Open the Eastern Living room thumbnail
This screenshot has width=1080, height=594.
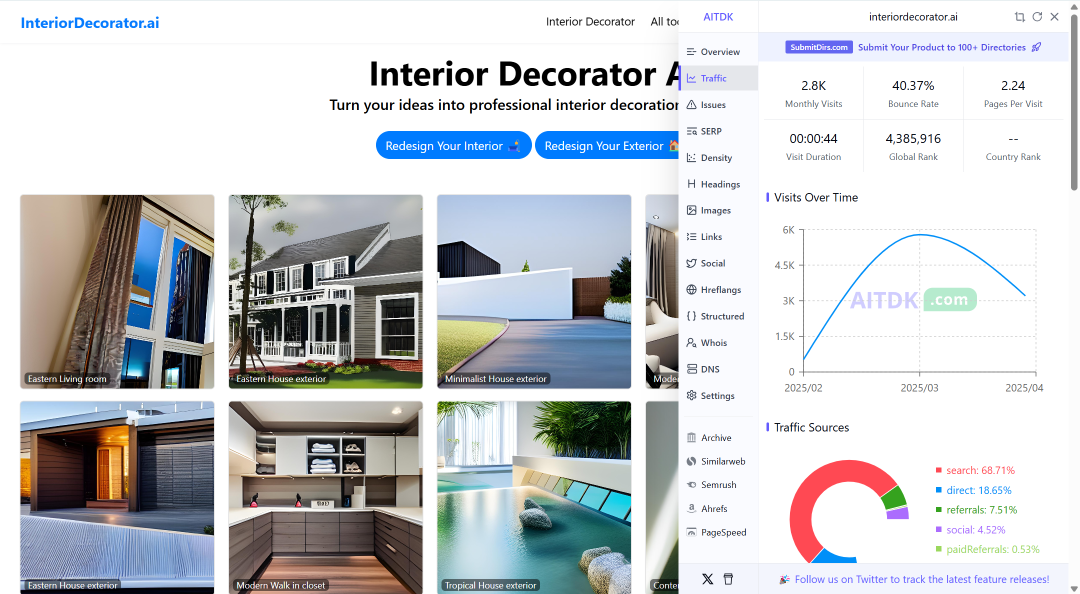pos(117,291)
